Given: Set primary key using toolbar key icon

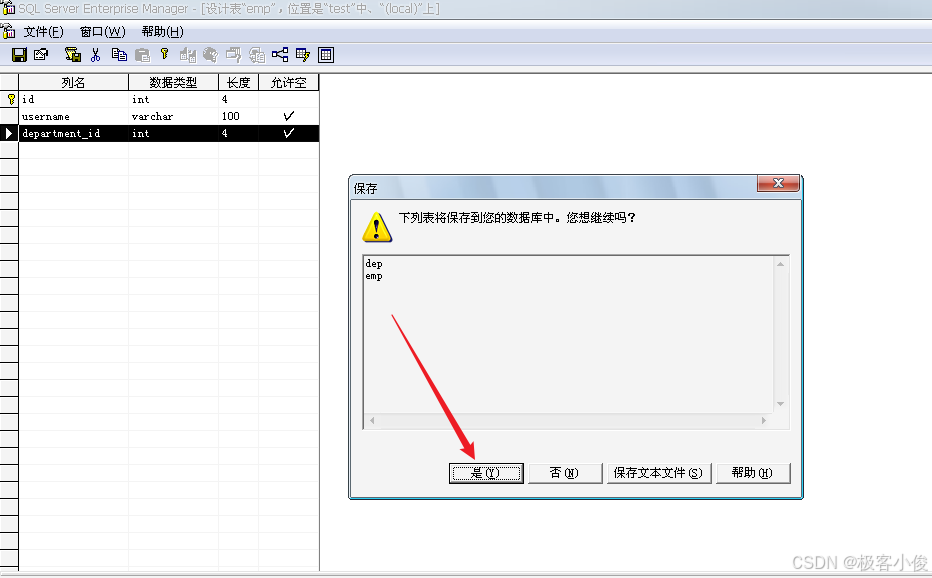Looking at the screenshot, I should pos(165,55).
